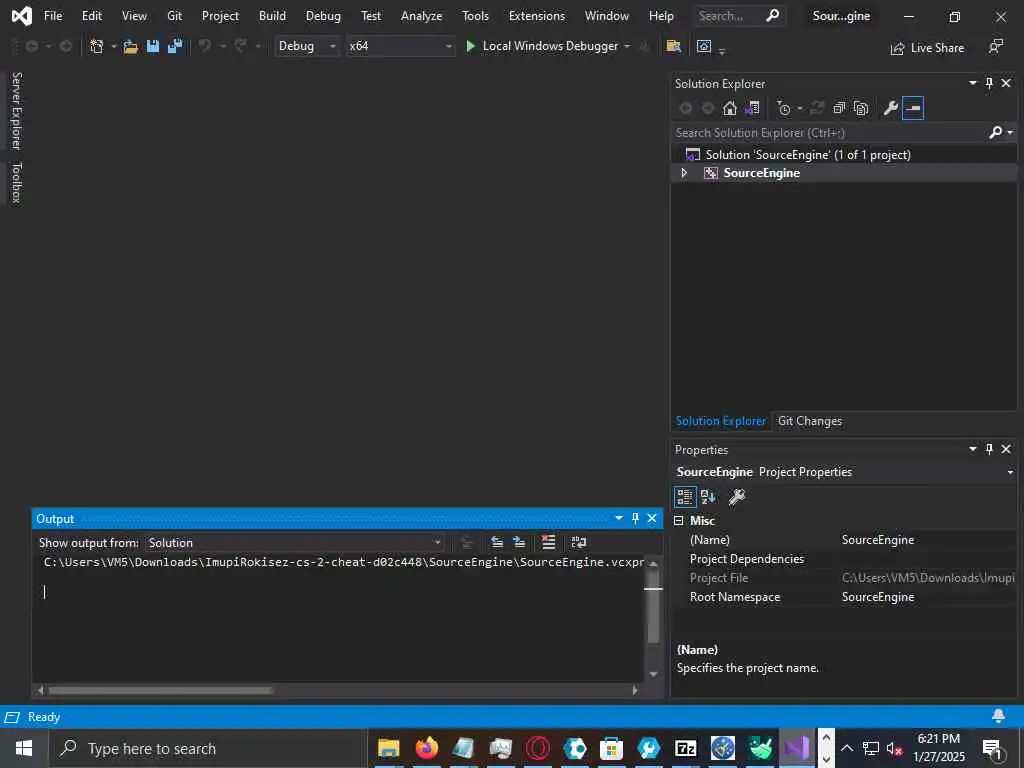
Task: Open the Toolbox side tab
Action: click(x=17, y=183)
